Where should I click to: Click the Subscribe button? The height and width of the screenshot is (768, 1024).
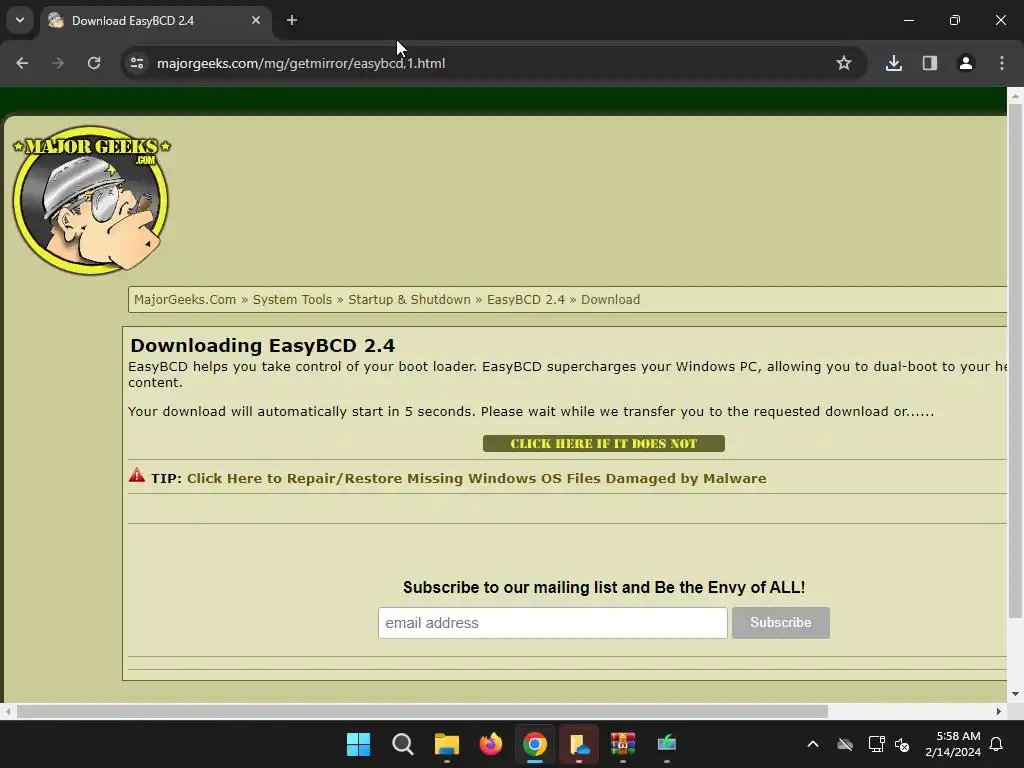pos(780,623)
